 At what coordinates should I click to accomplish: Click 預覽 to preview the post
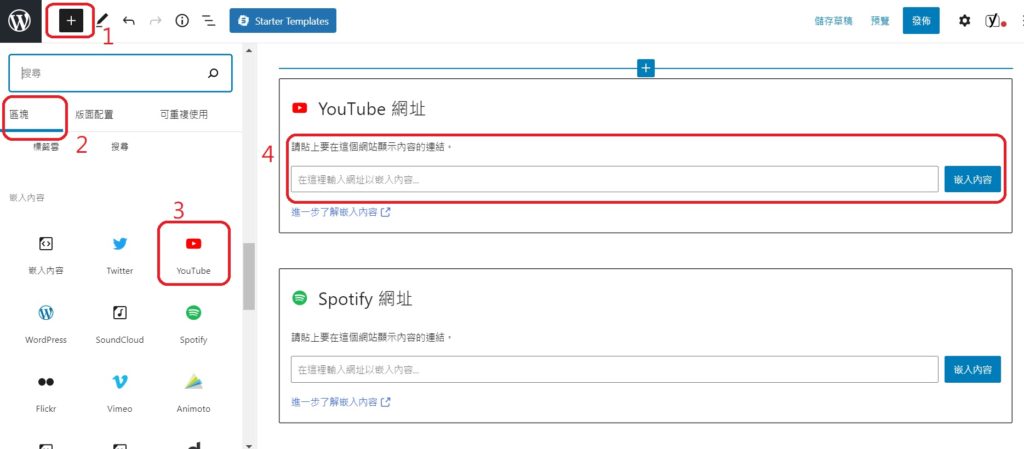[880, 21]
